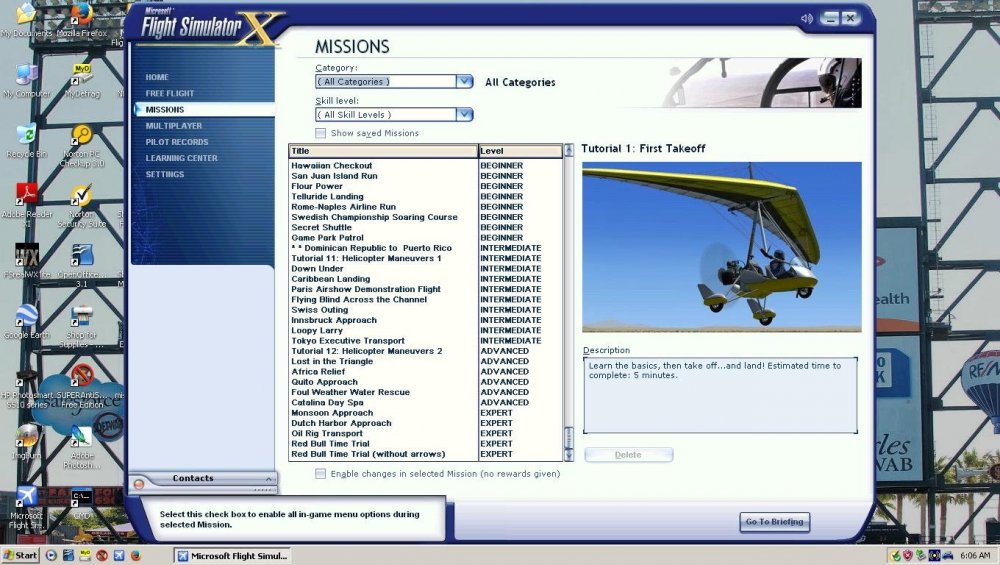Select Swedish Championship Soaring Course mission
This screenshot has width=1000, height=565.
tap(374, 217)
